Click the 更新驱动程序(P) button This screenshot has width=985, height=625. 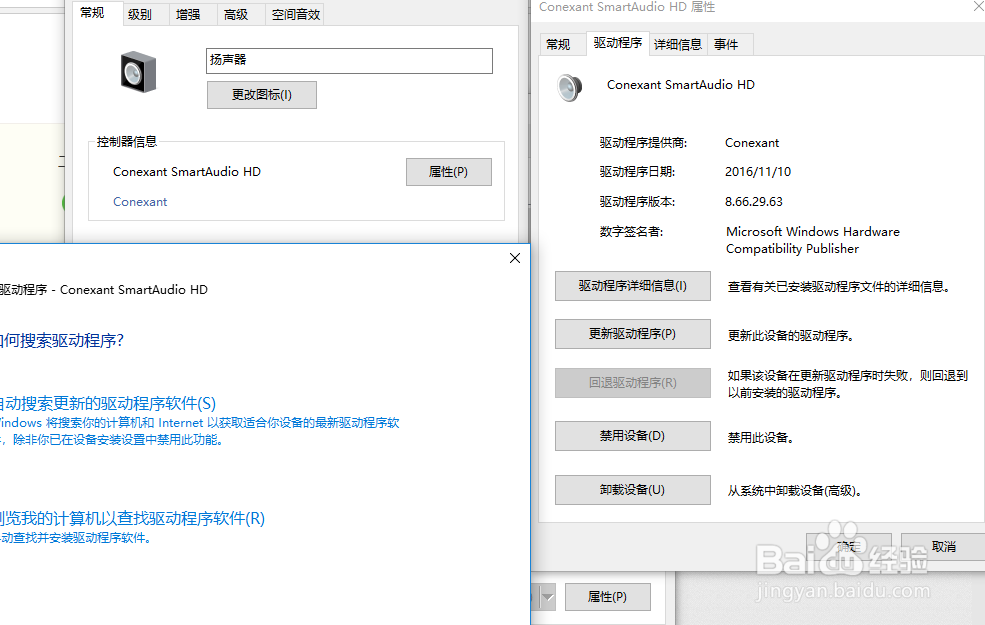(x=633, y=334)
